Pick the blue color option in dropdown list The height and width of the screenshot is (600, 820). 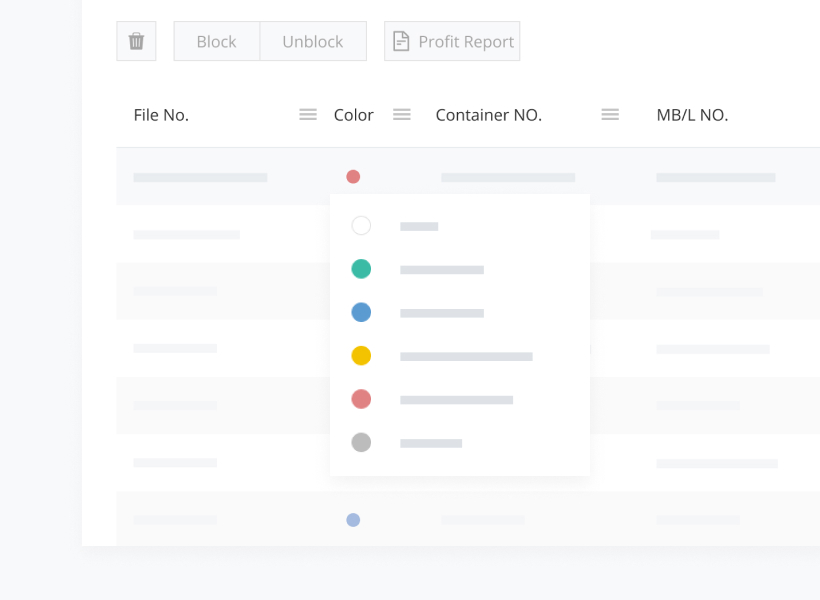tap(362, 313)
